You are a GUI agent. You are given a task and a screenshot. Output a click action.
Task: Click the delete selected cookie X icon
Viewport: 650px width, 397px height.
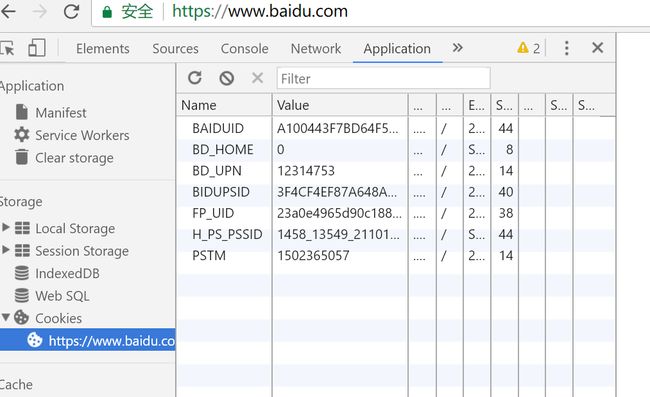click(x=257, y=78)
